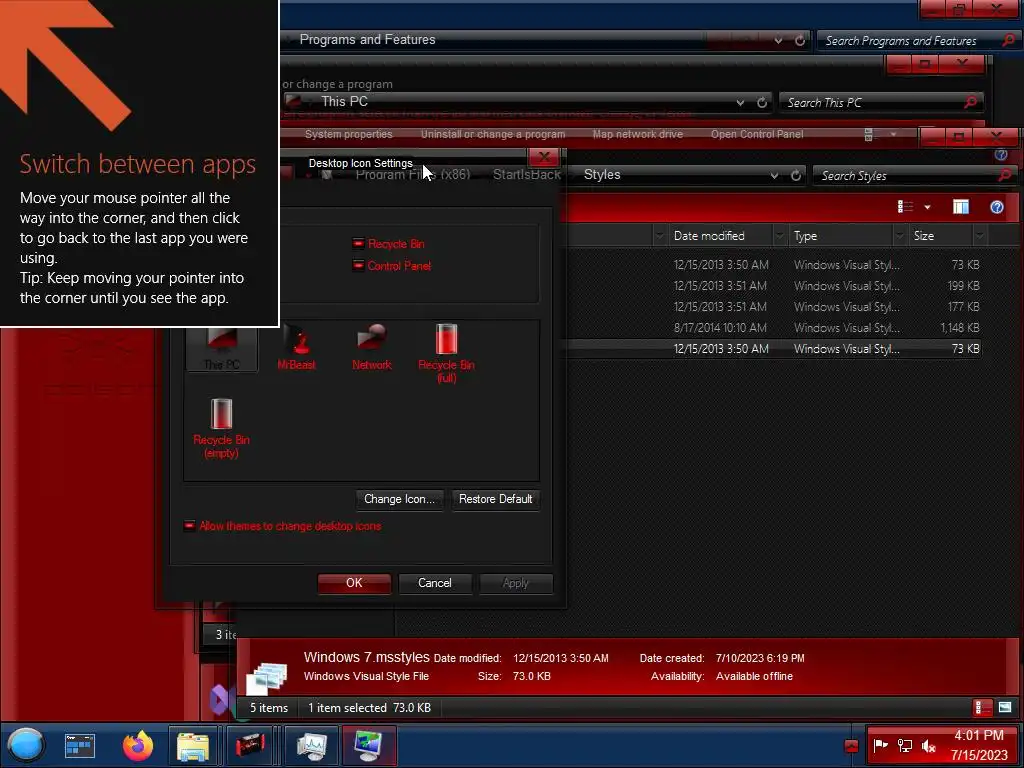The width and height of the screenshot is (1024, 768).
Task: Expand the This PC address bar dropdown
Action: click(740, 102)
